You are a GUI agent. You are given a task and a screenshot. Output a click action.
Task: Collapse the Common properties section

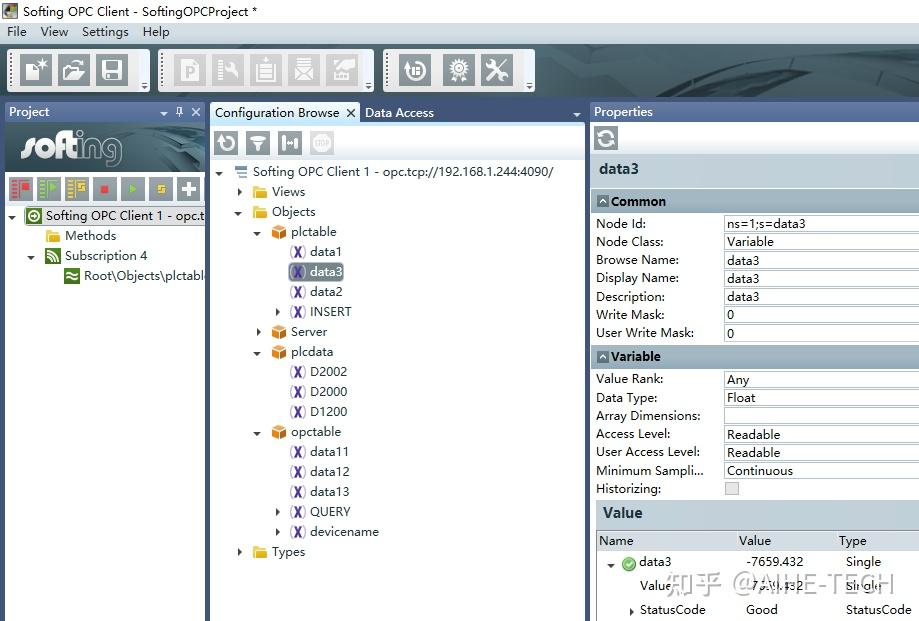[x=603, y=202]
